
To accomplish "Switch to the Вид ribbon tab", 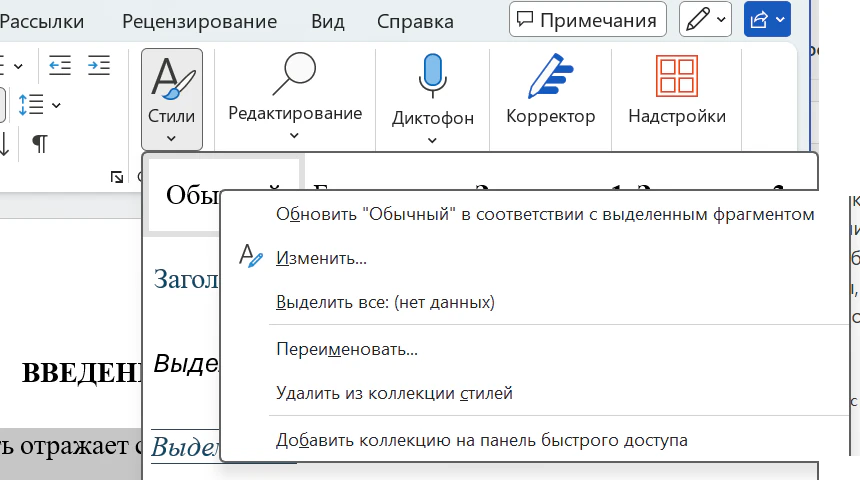I will [x=328, y=21].
